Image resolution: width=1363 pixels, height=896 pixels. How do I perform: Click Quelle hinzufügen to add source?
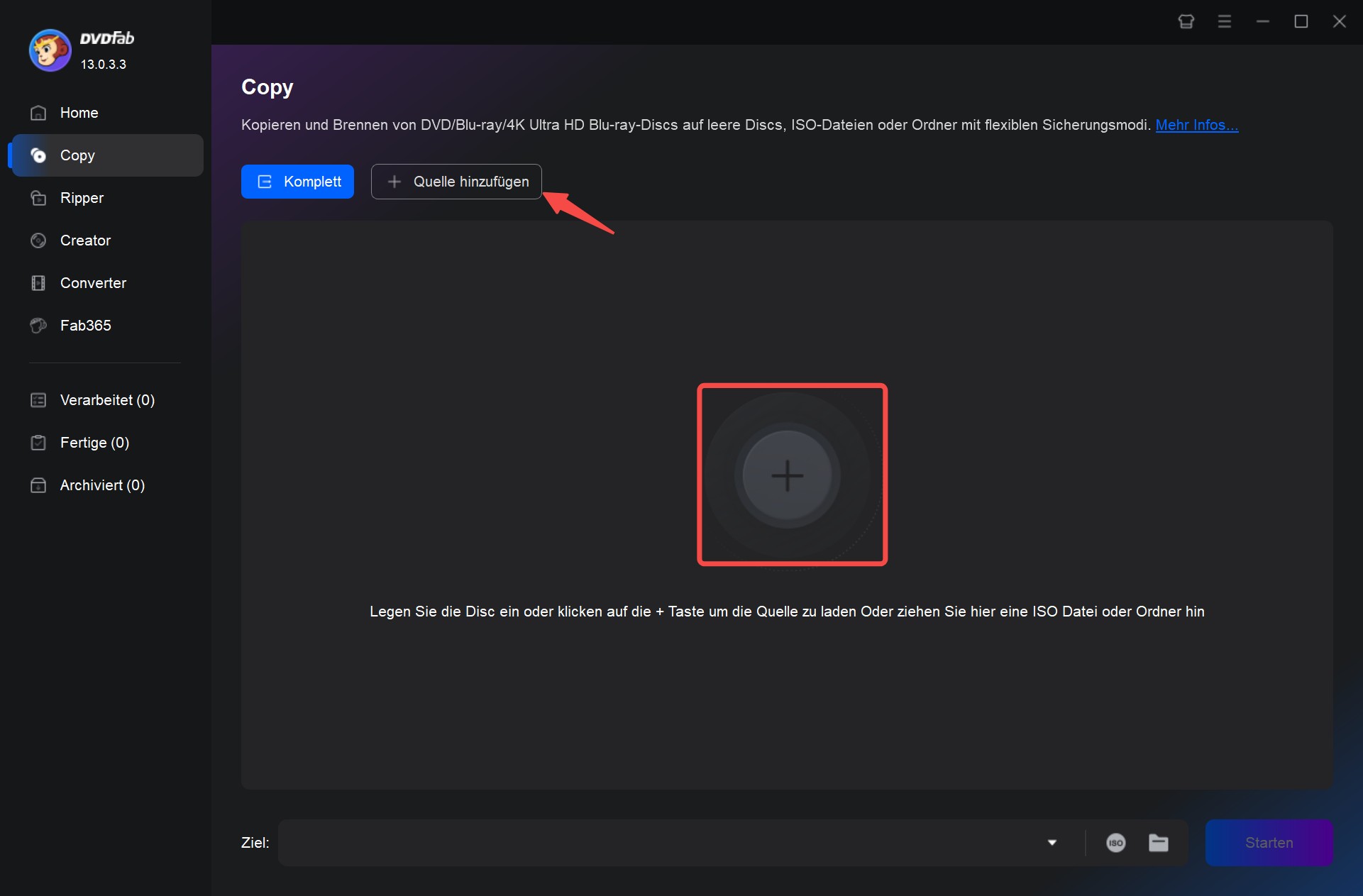coord(457,181)
